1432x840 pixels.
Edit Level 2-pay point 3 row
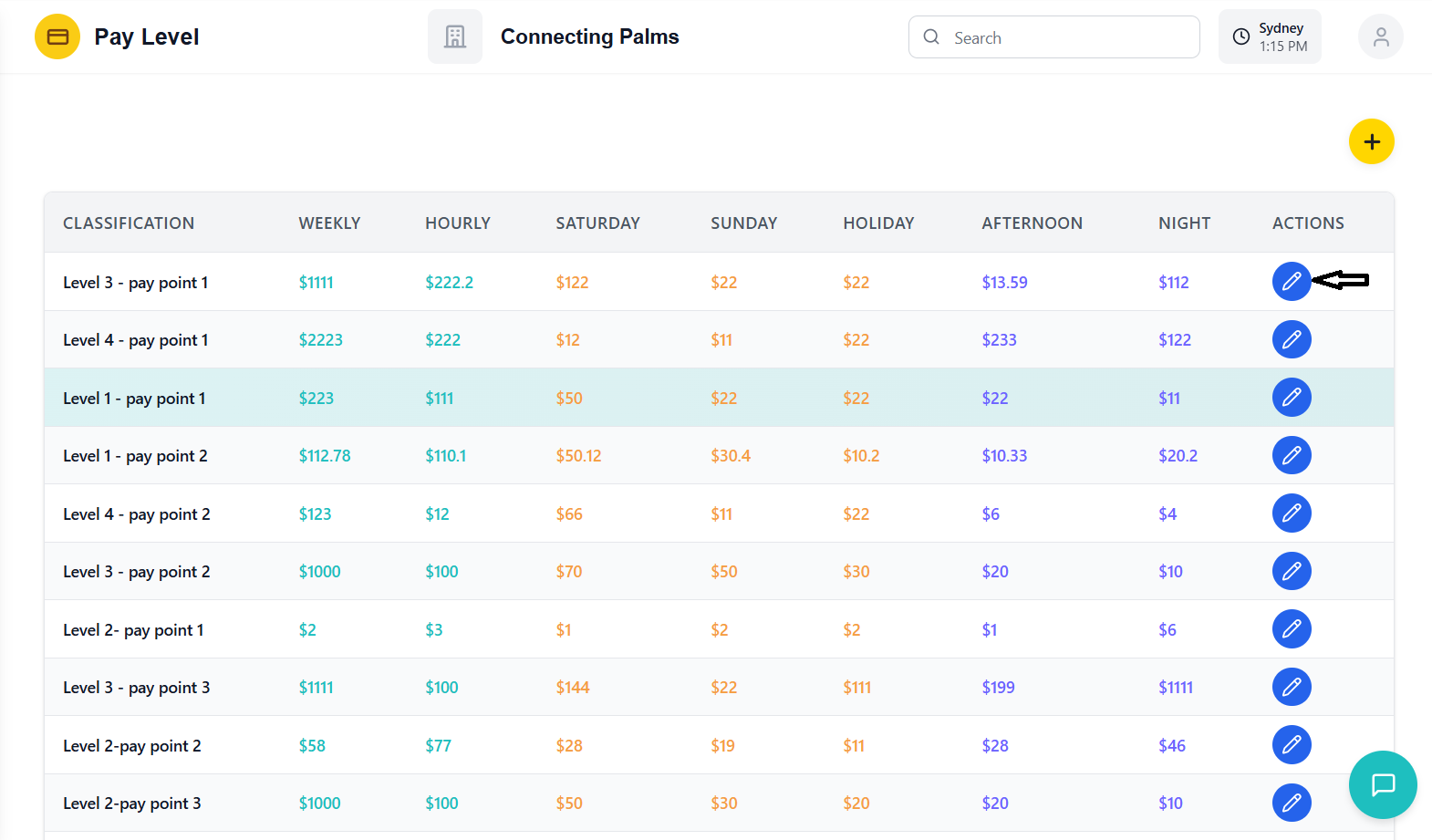(1291, 803)
